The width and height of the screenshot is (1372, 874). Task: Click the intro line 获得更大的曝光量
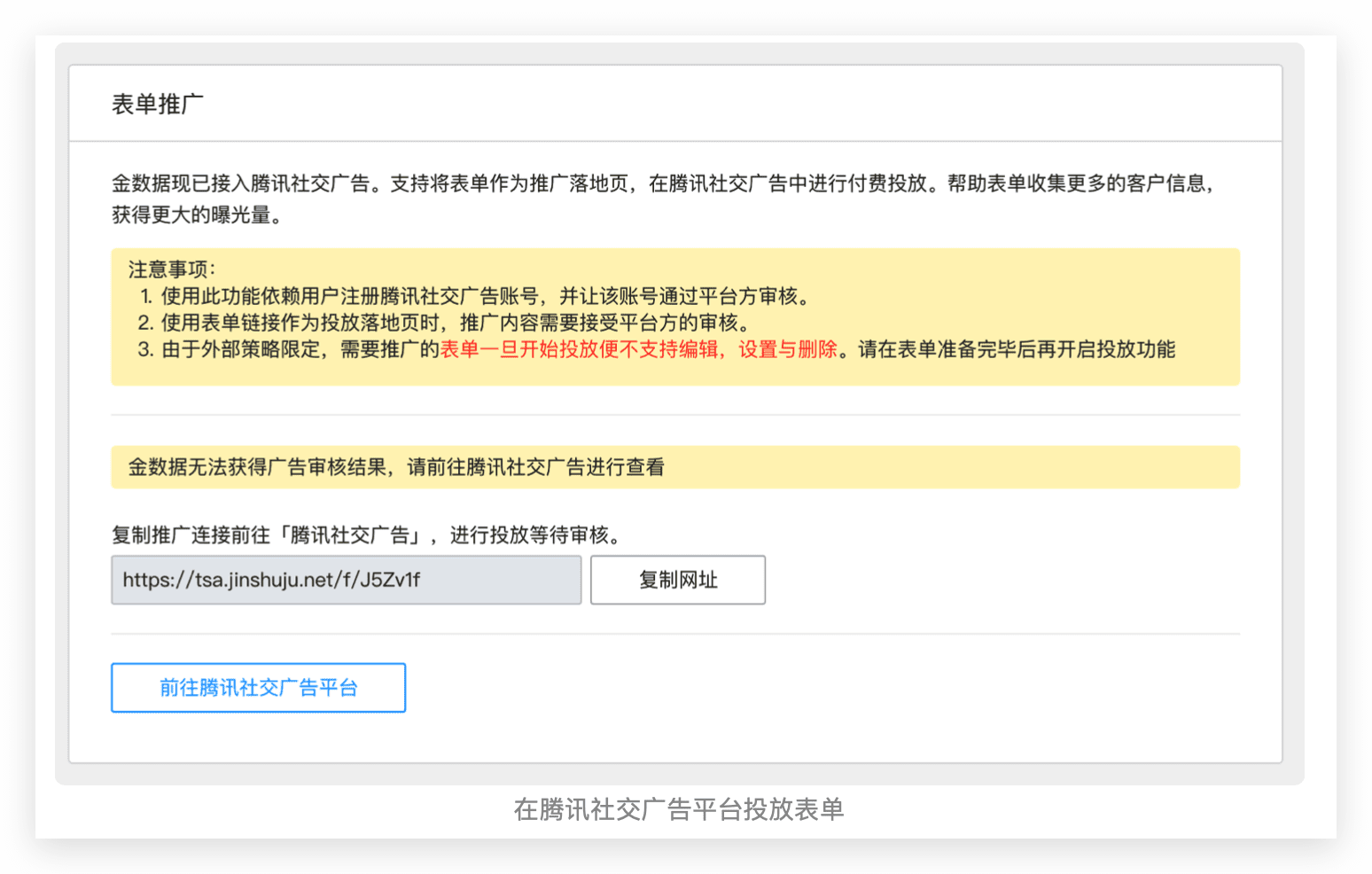(x=197, y=215)
